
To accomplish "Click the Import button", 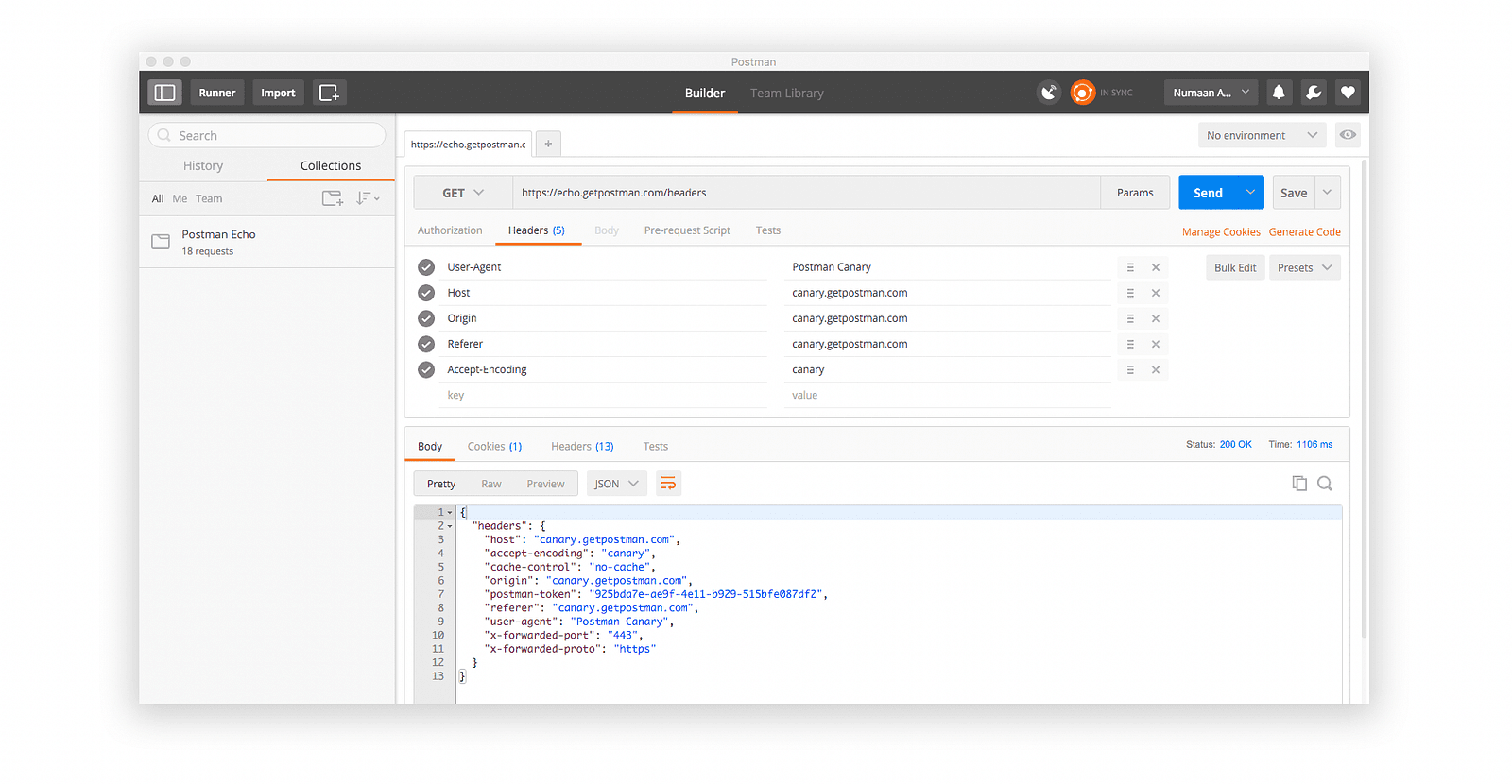I will coord(278,93).
